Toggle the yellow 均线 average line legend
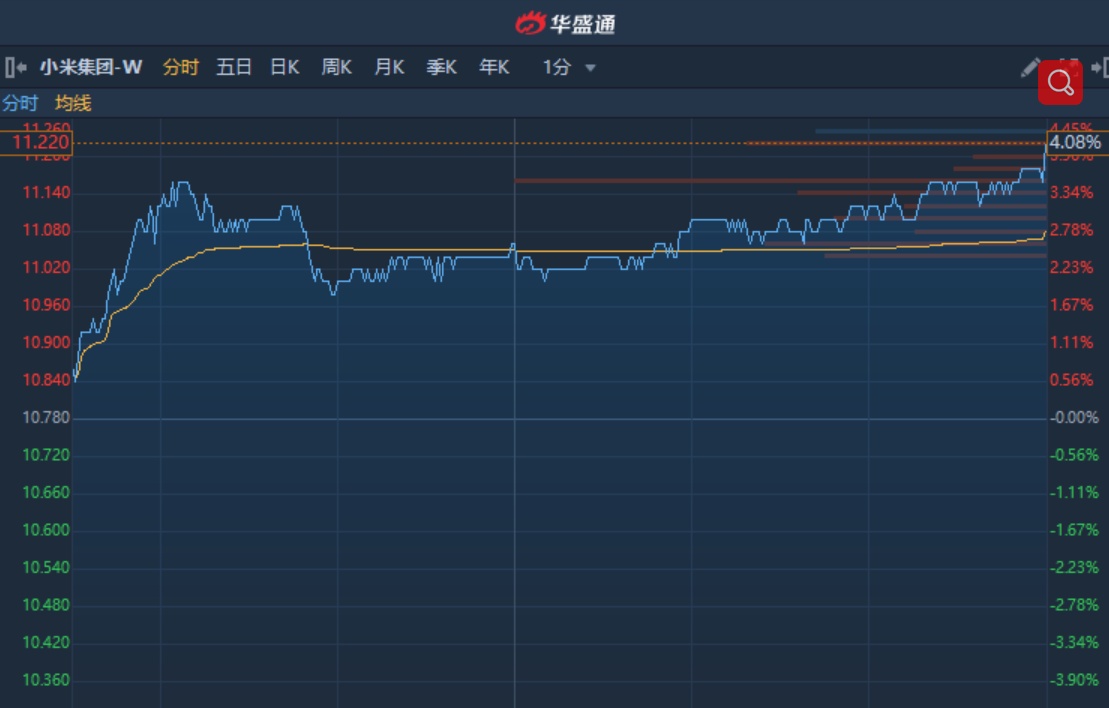 click(73, 103)
